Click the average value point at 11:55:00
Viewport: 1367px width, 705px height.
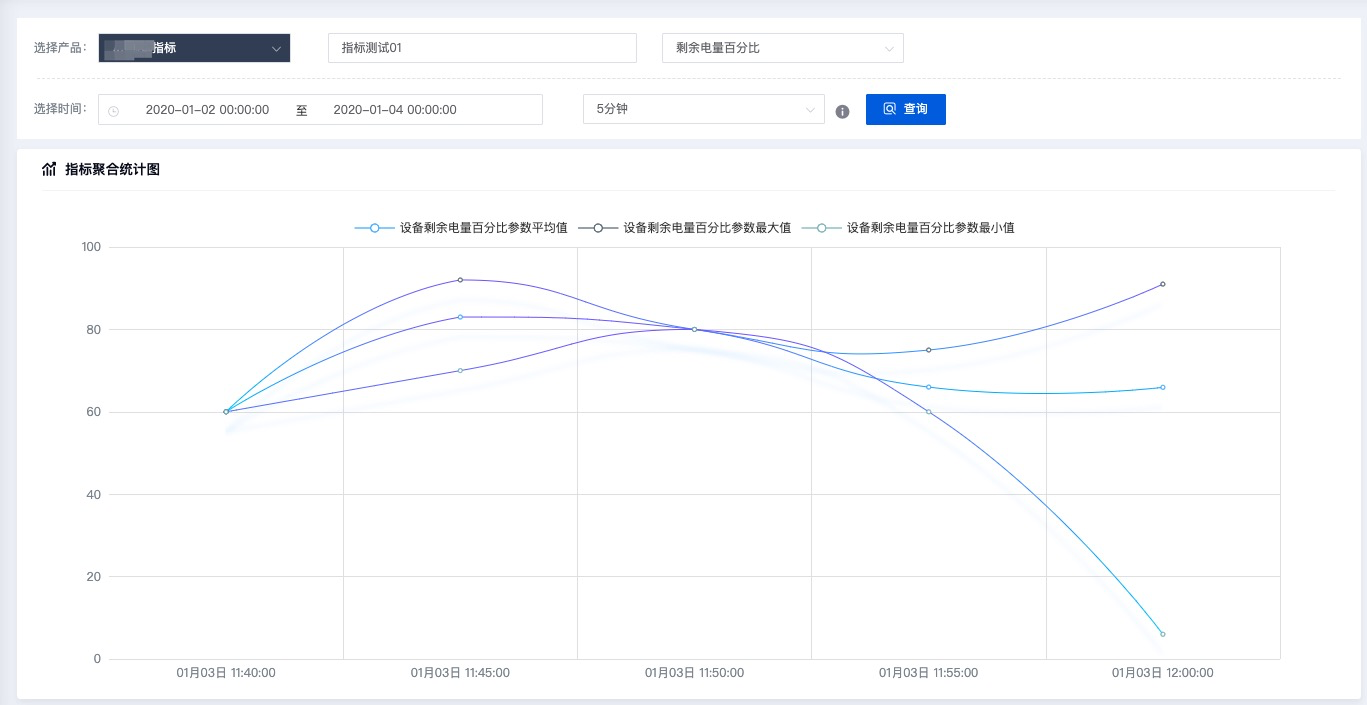pos(928,387)
